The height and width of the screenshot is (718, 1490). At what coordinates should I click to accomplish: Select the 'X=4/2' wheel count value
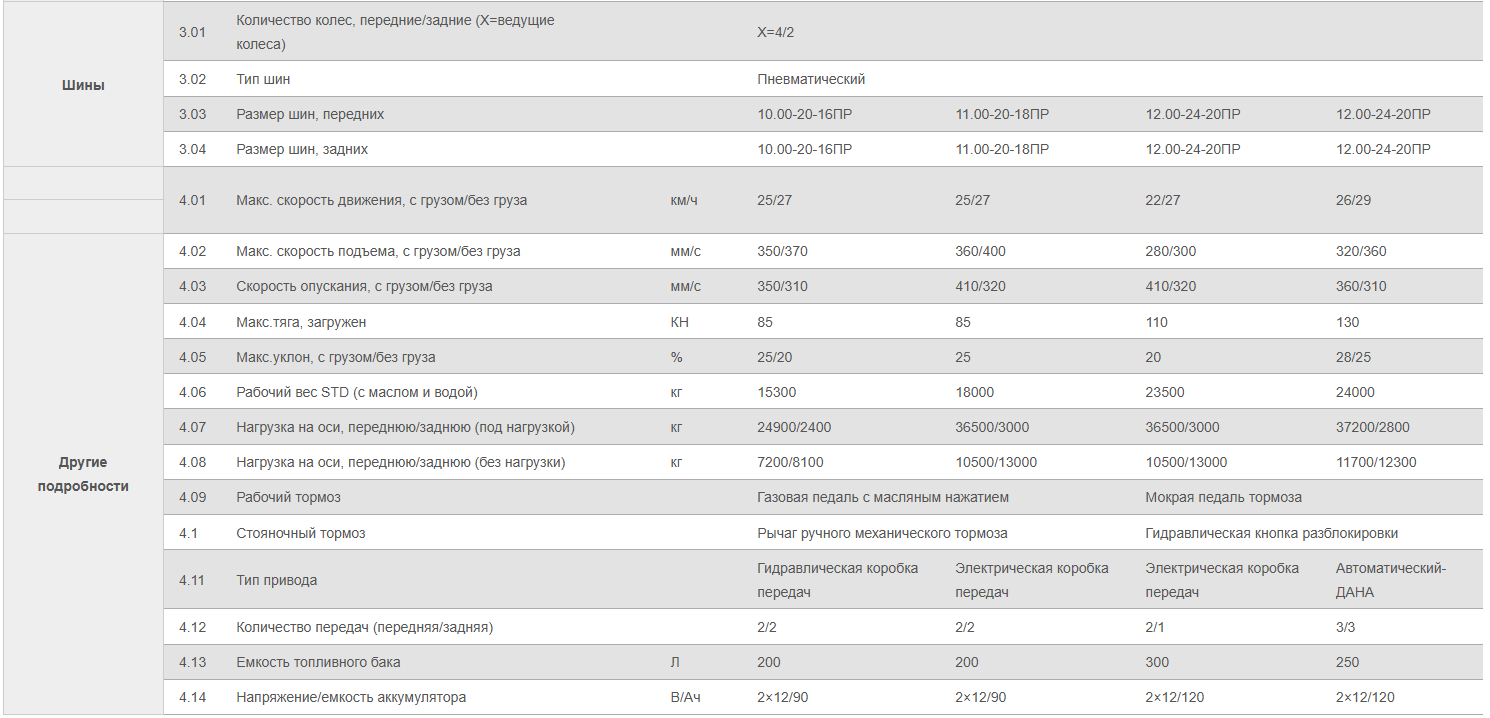[776, 32]
